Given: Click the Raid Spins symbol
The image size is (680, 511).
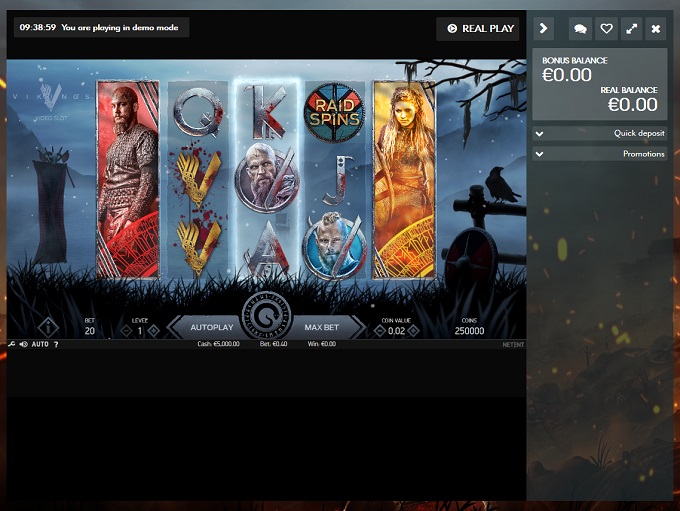Looking at the screenshot, I should coord(334,112).
